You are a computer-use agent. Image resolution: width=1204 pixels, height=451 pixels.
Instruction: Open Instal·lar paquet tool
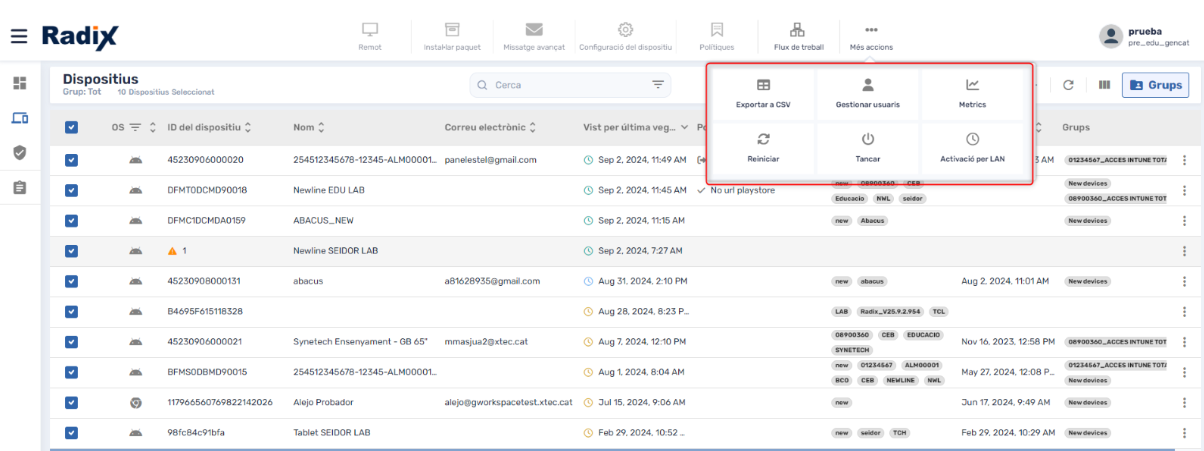pyautogui.click(x=452, y=30)
